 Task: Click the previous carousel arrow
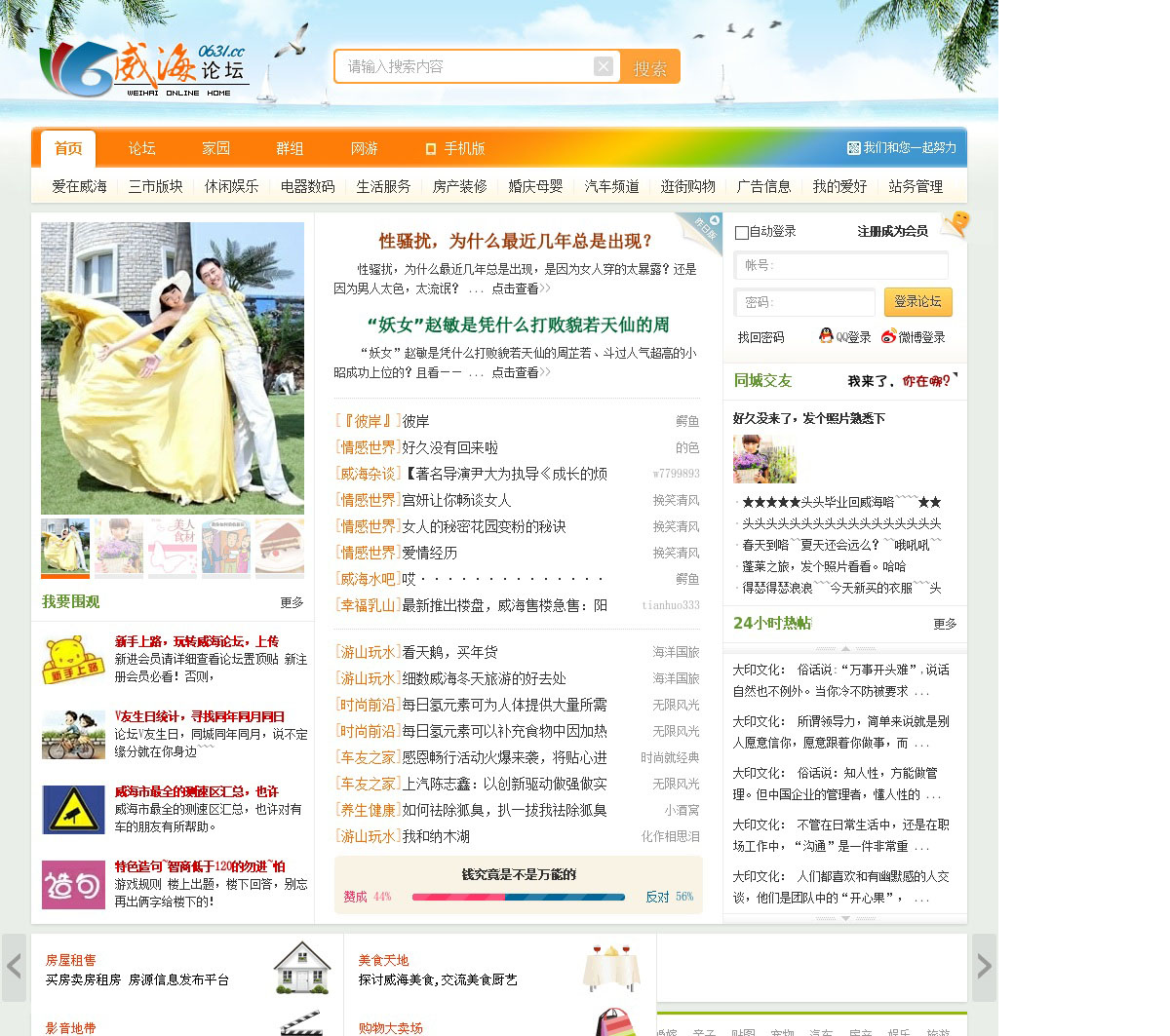point(14,967)
